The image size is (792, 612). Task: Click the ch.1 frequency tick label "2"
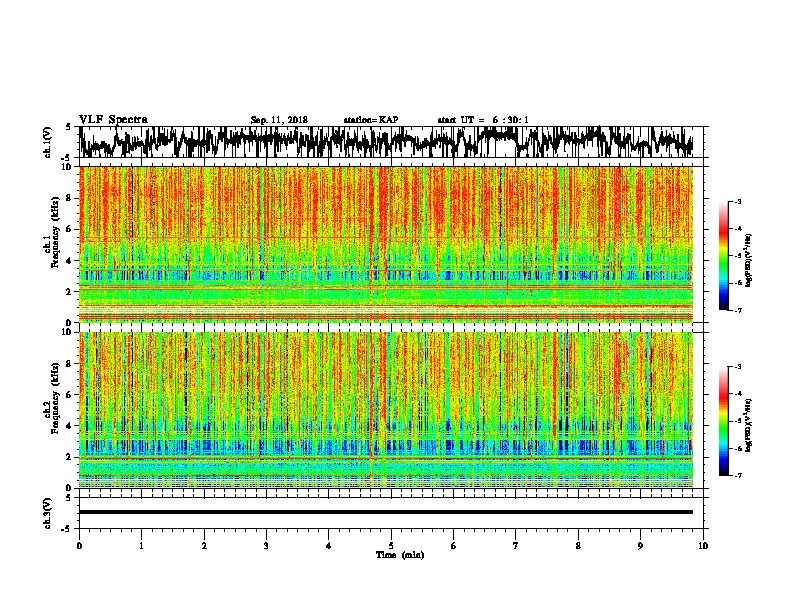(69, 292)
